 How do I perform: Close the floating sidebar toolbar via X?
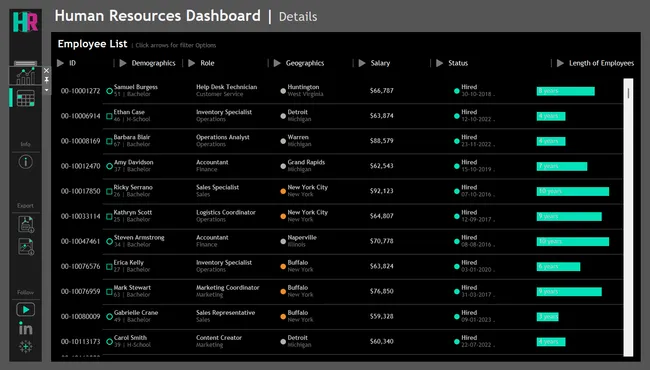[x=46, y=71]
